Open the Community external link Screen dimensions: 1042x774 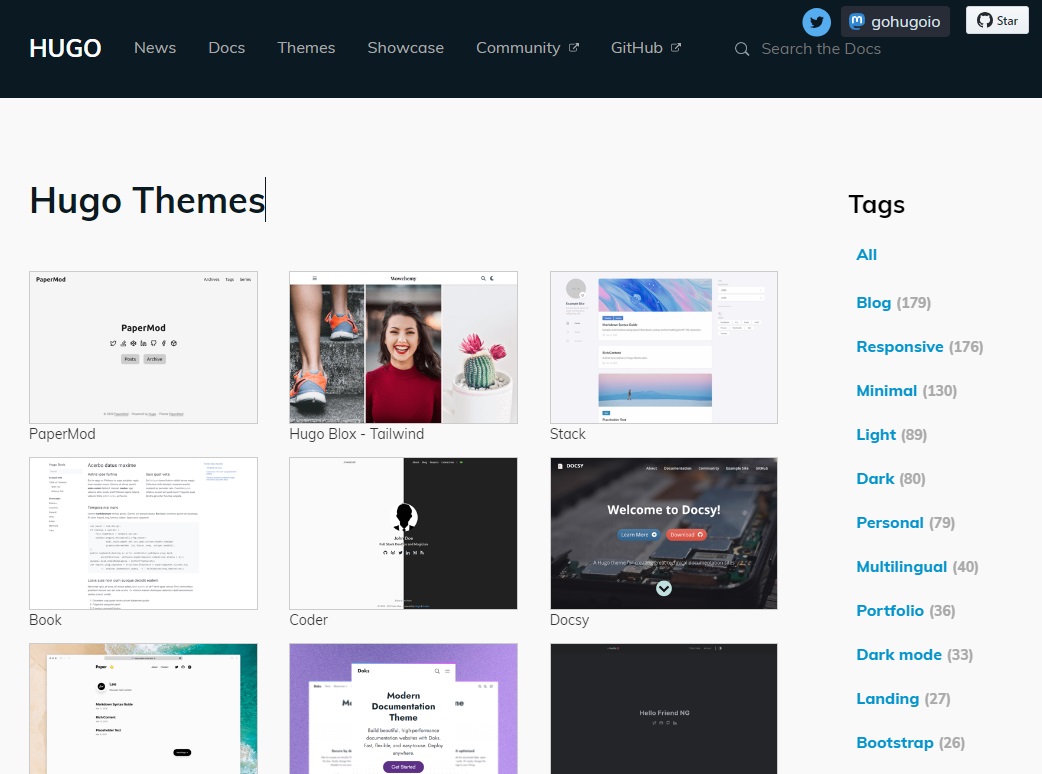[528, 48]
